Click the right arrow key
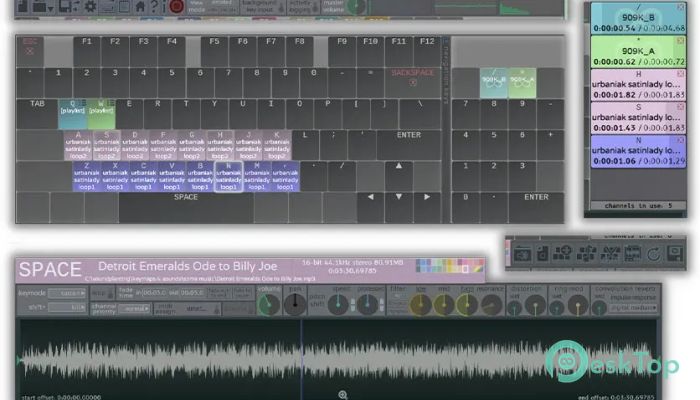This screenshot has height=400, width=700. [x=427, y=208]
